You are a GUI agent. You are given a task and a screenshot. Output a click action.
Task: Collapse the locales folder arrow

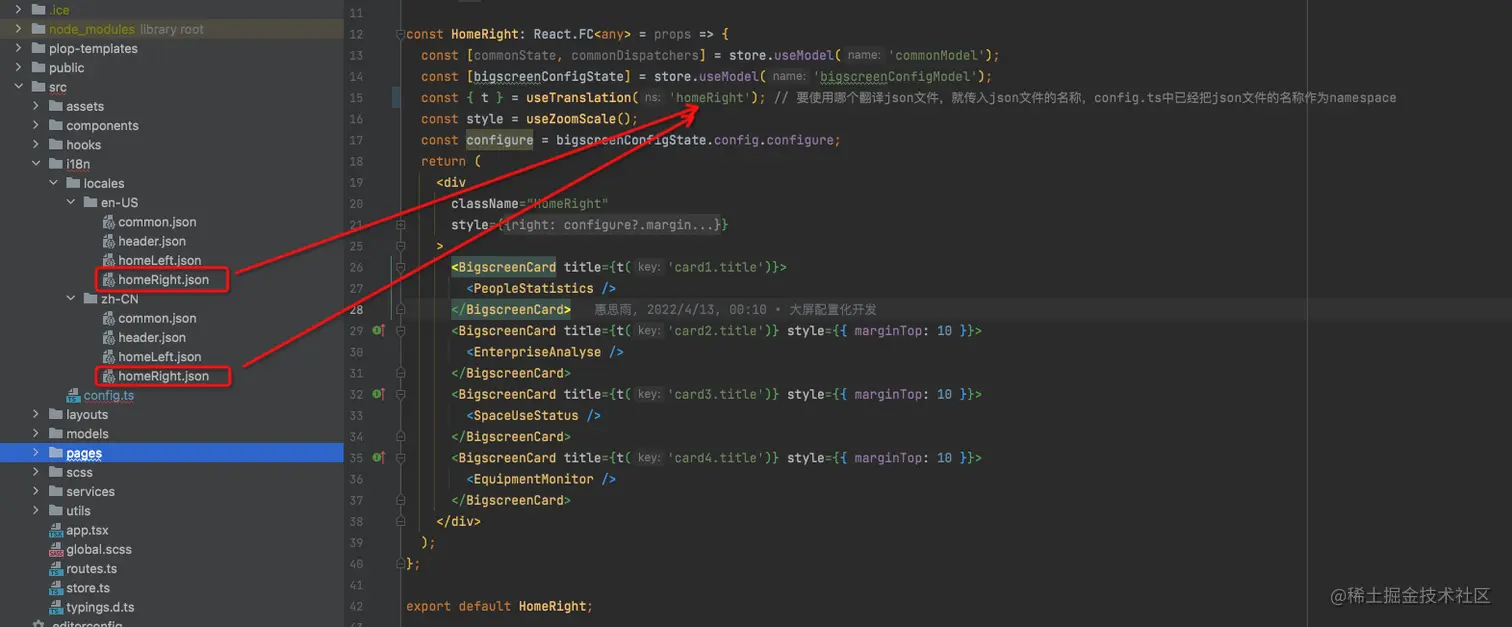coord(53,183)
